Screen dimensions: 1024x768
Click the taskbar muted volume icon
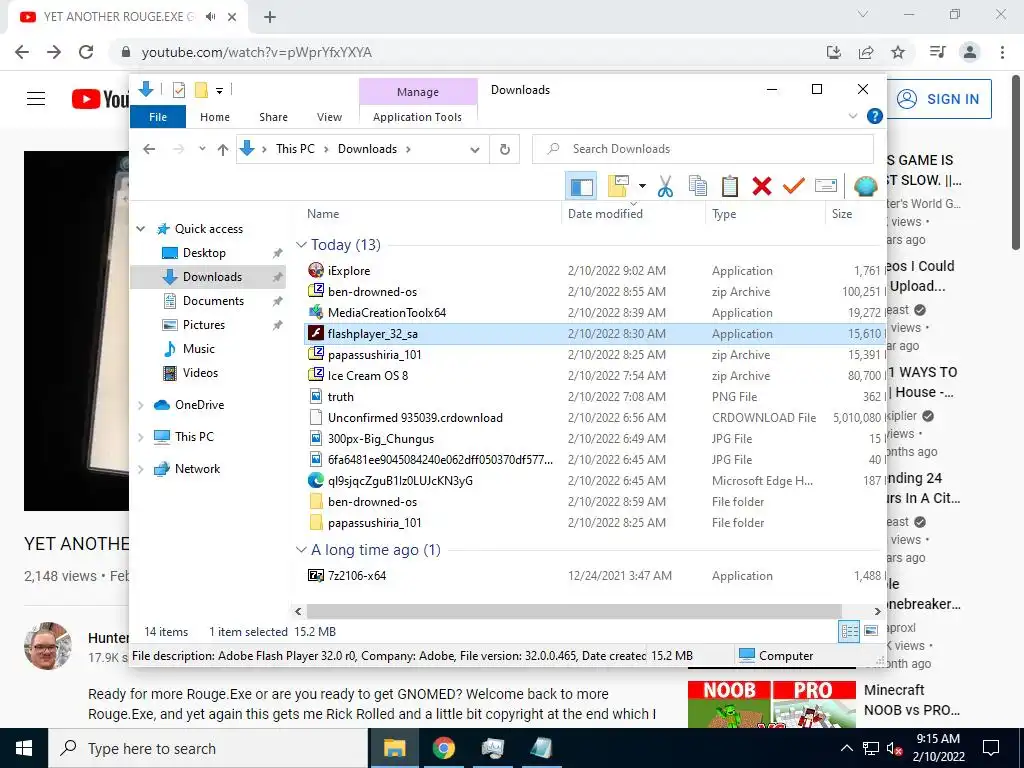[894, 748]
